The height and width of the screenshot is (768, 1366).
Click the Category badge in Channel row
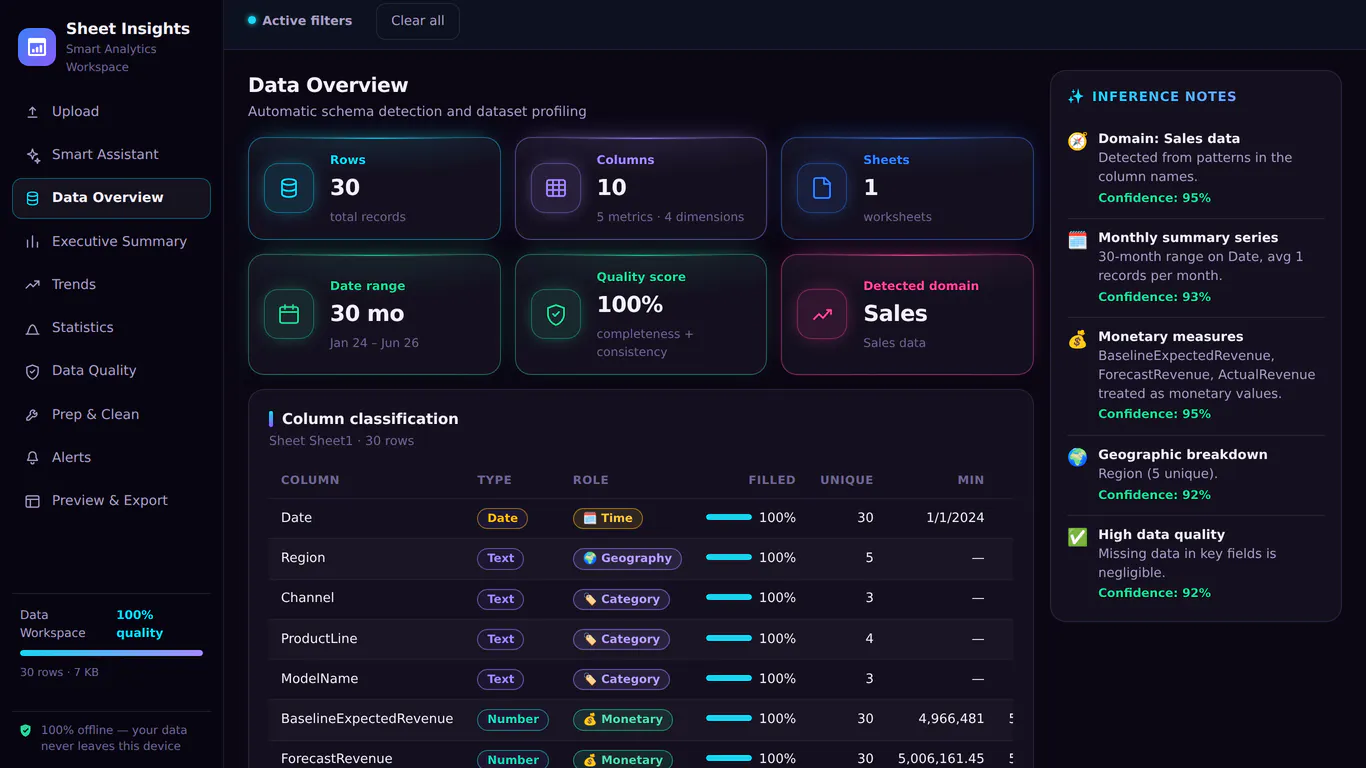tap(621, 599)
